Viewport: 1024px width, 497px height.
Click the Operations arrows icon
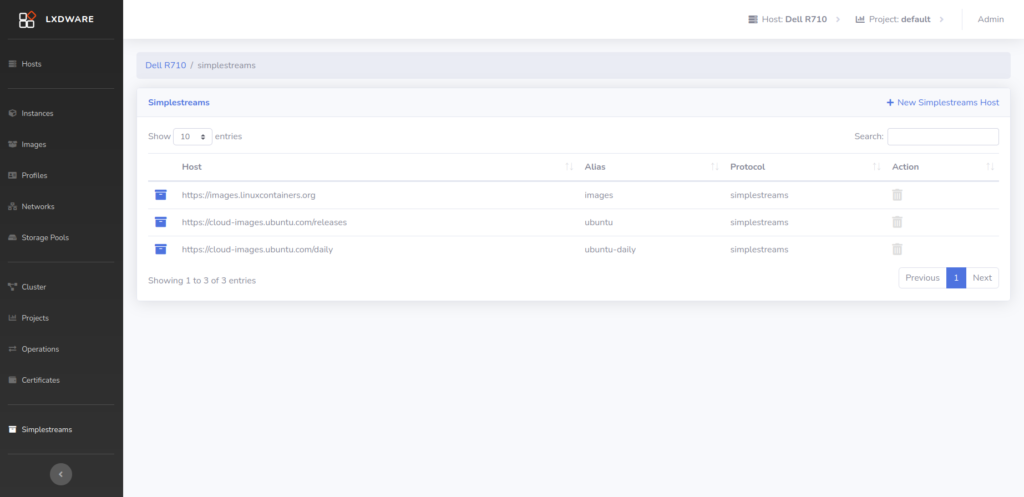point(12,349)
